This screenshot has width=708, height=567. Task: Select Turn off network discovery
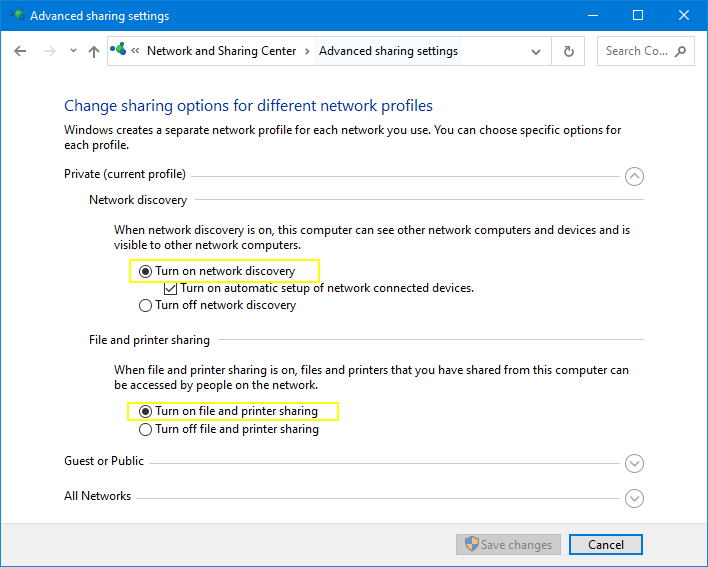[146, 305]
